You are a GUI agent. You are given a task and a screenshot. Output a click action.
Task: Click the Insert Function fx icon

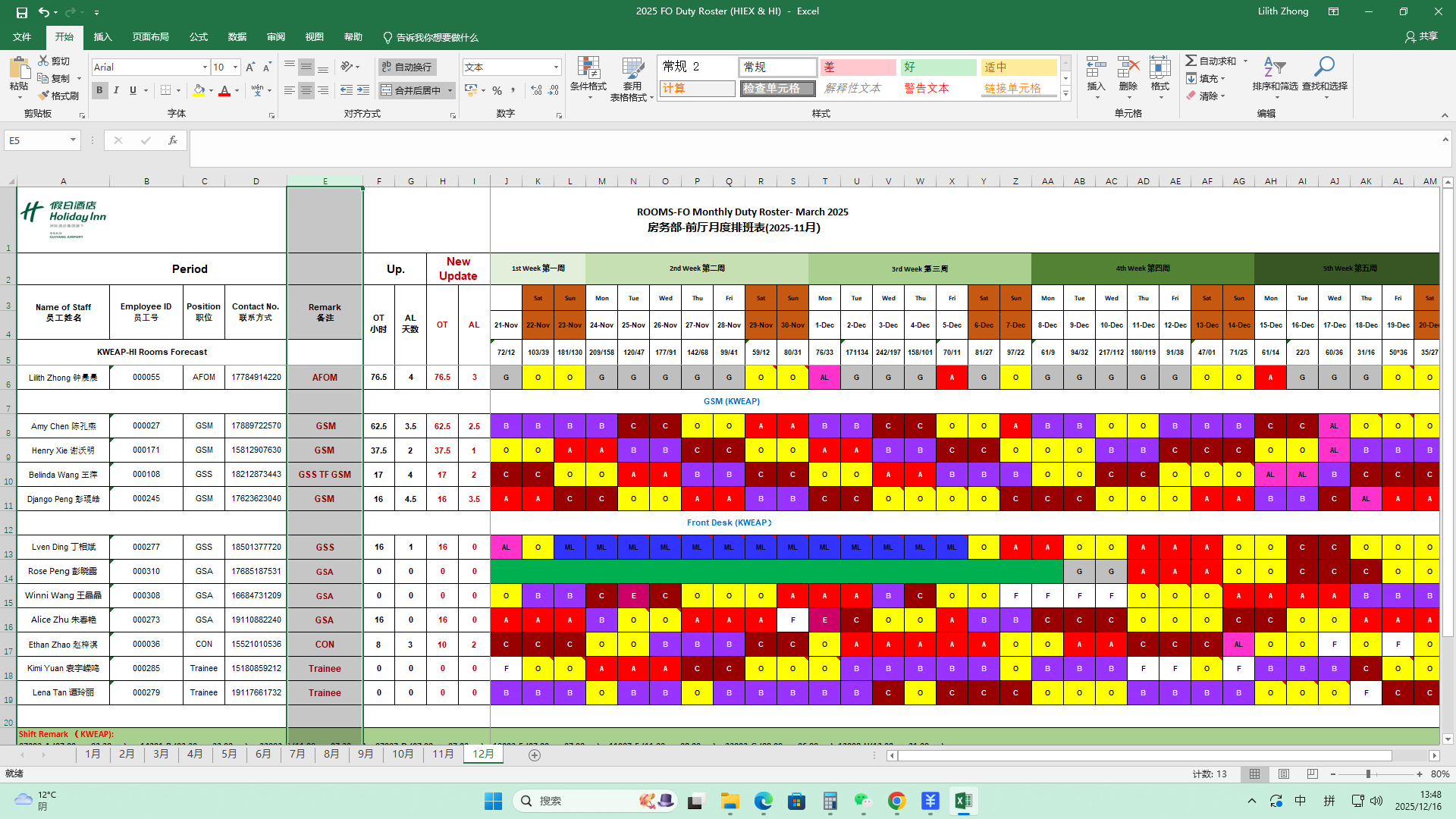(173, 140)
